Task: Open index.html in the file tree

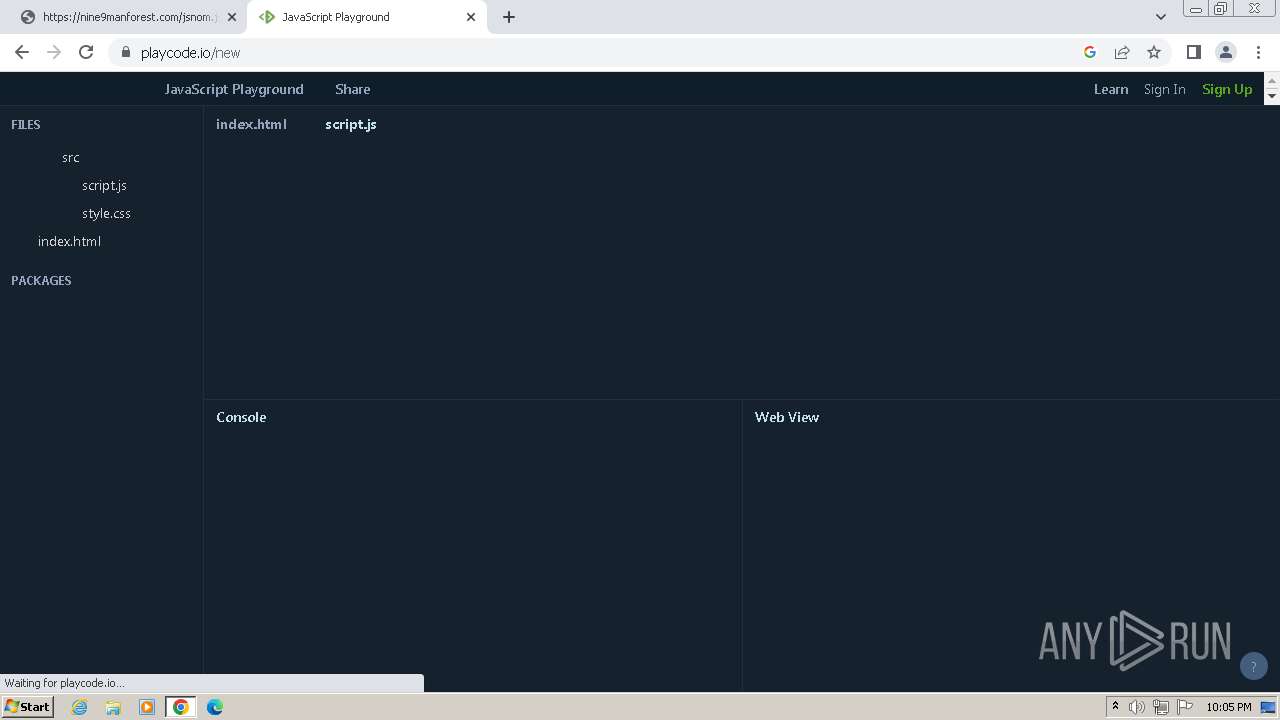Action: click(69, 241)
